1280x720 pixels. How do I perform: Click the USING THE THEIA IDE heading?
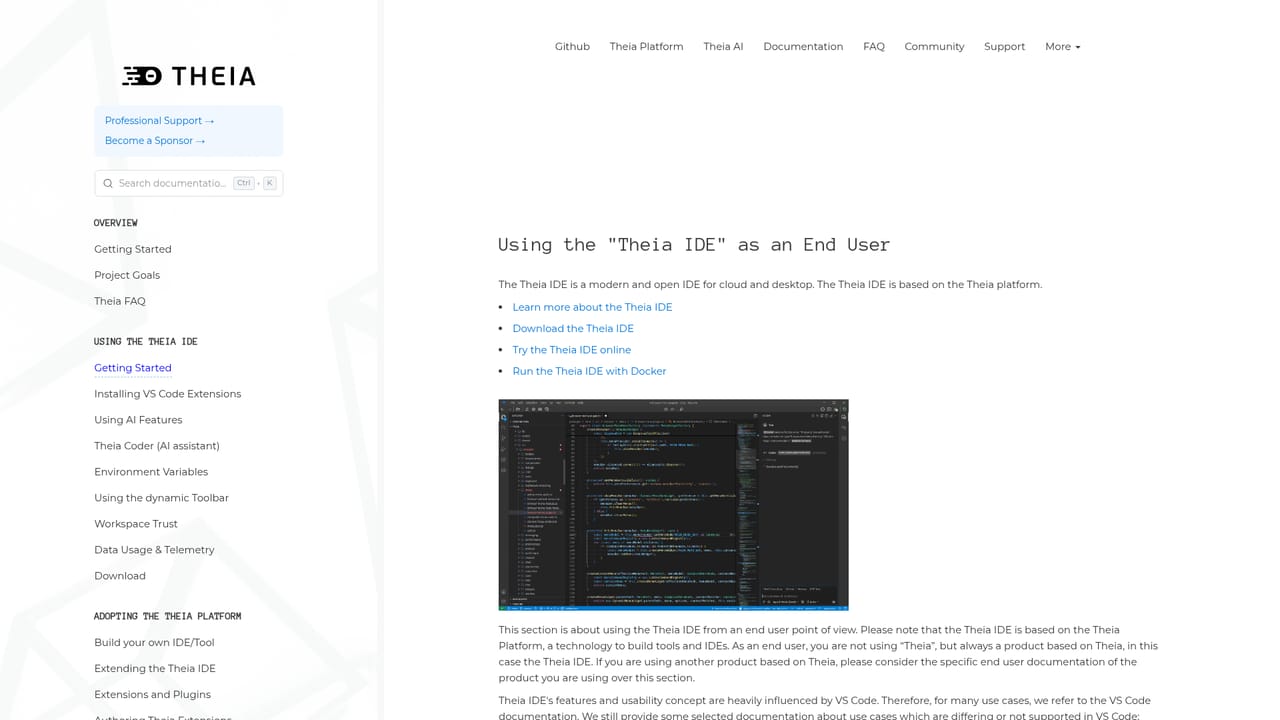click(146, 342)
